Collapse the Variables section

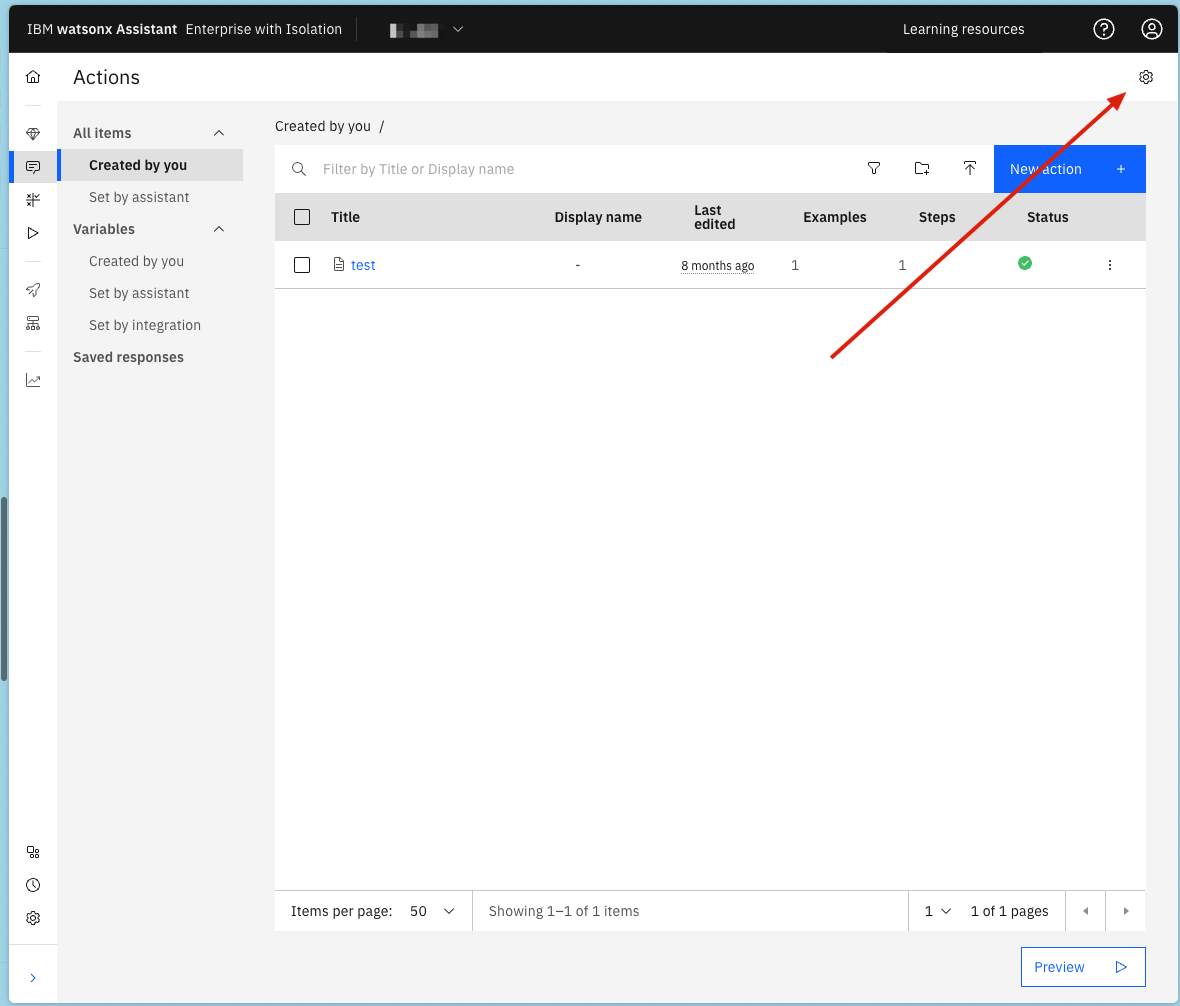coord(219,229)
